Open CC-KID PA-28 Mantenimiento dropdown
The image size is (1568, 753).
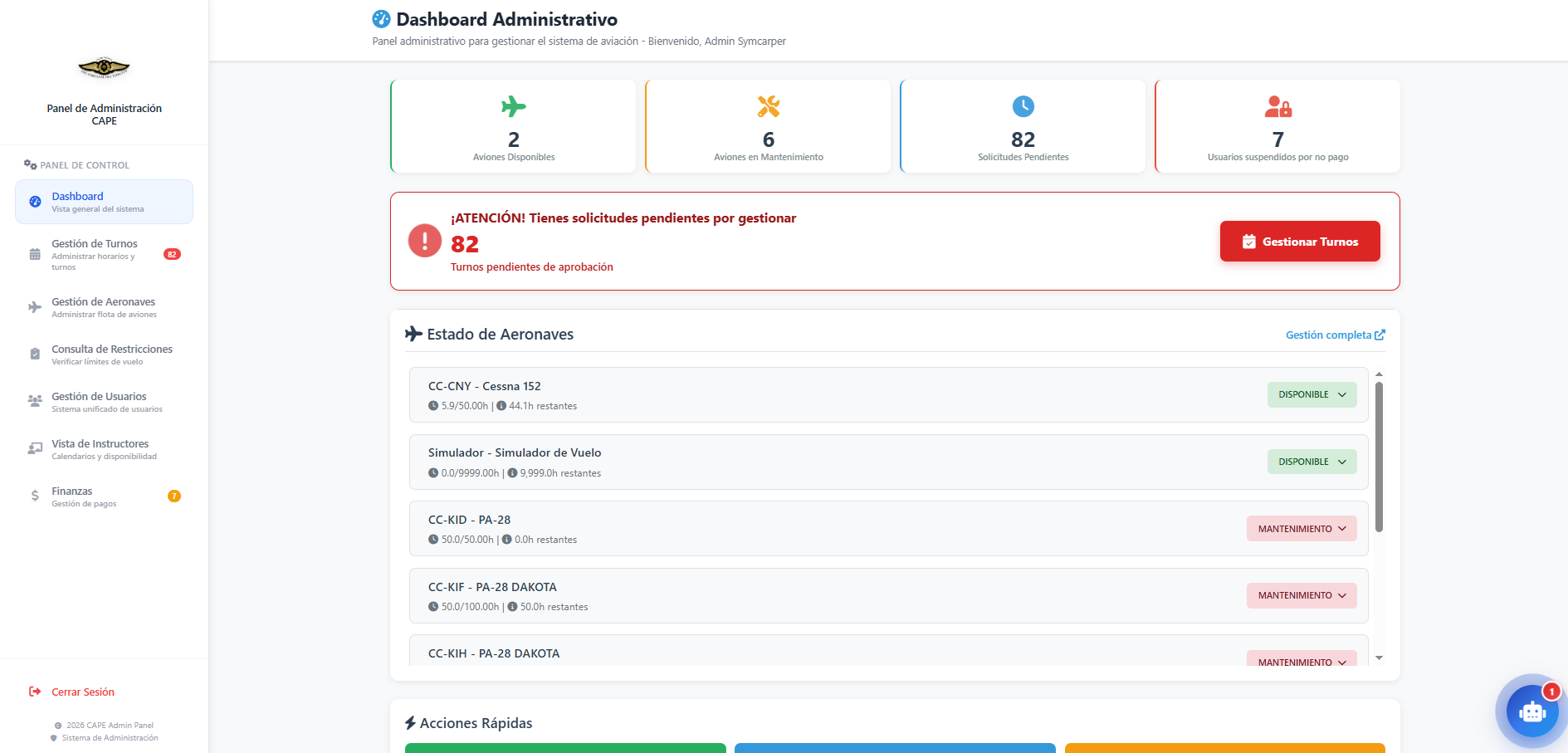click(x=1301, y=529)
